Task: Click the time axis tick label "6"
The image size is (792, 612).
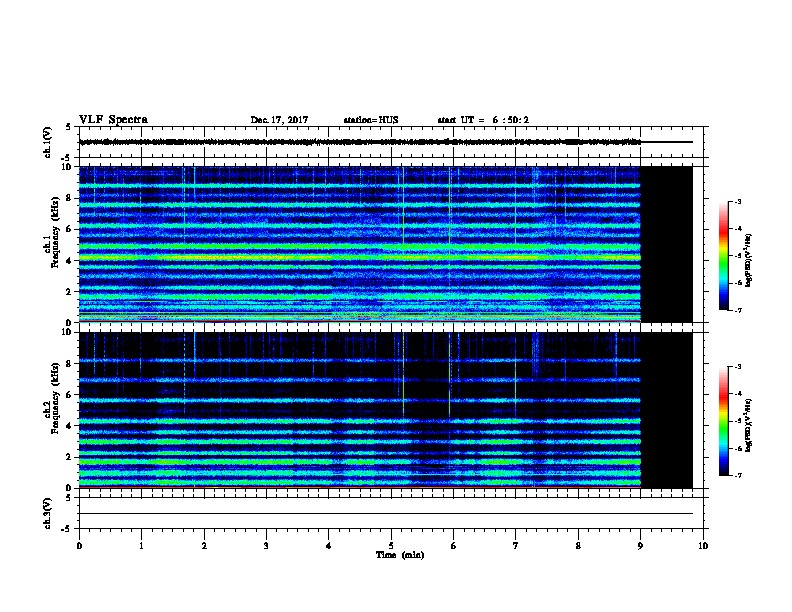Action: [x=454, y=545]
